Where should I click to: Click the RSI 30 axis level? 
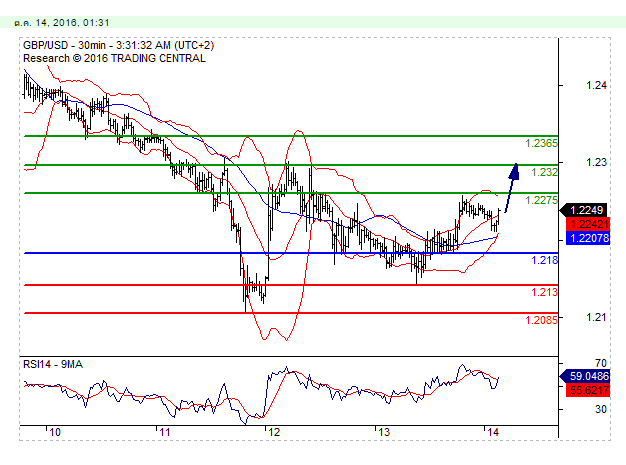point(600,409)
